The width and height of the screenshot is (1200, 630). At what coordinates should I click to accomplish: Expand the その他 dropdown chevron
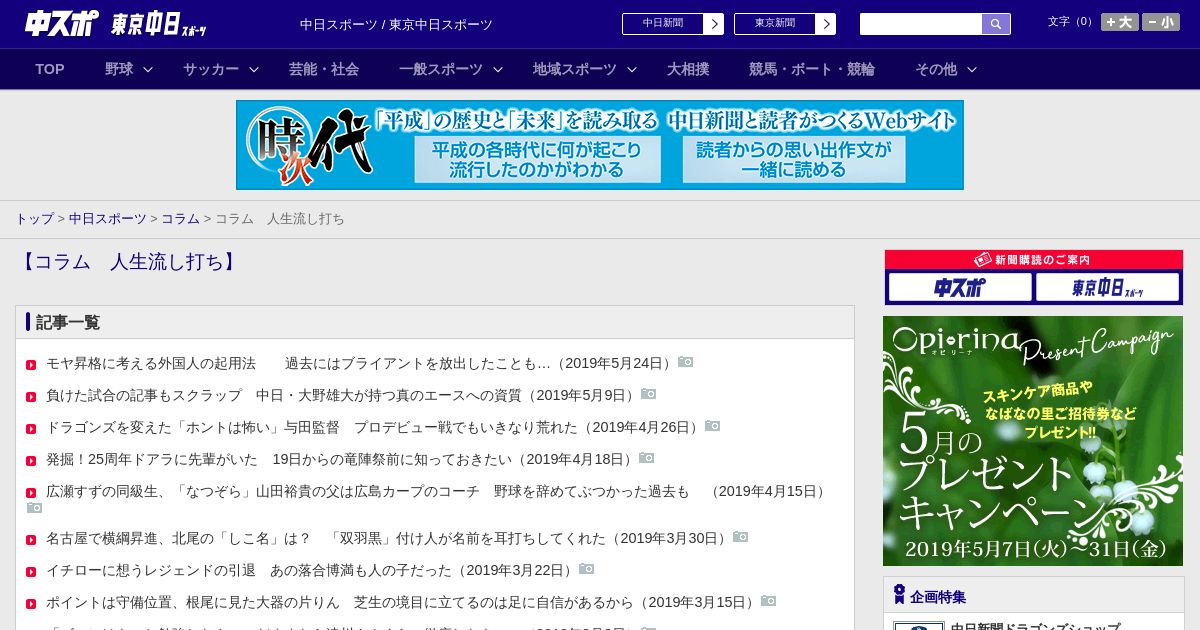[972, 70]
